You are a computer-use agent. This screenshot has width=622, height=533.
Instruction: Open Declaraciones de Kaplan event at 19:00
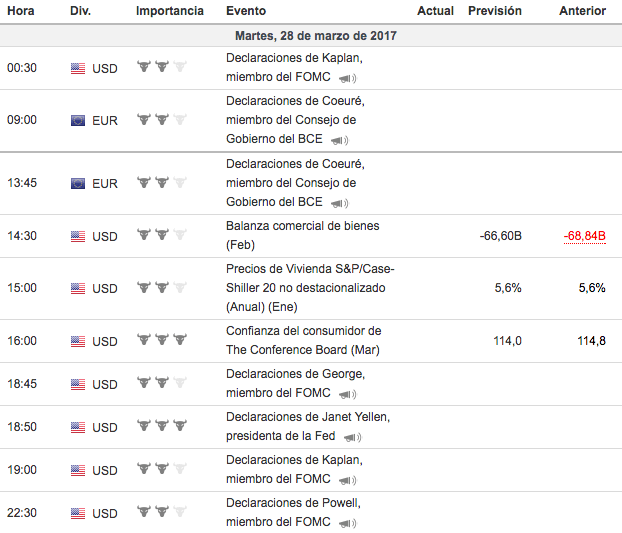click(x=294, y=460)
